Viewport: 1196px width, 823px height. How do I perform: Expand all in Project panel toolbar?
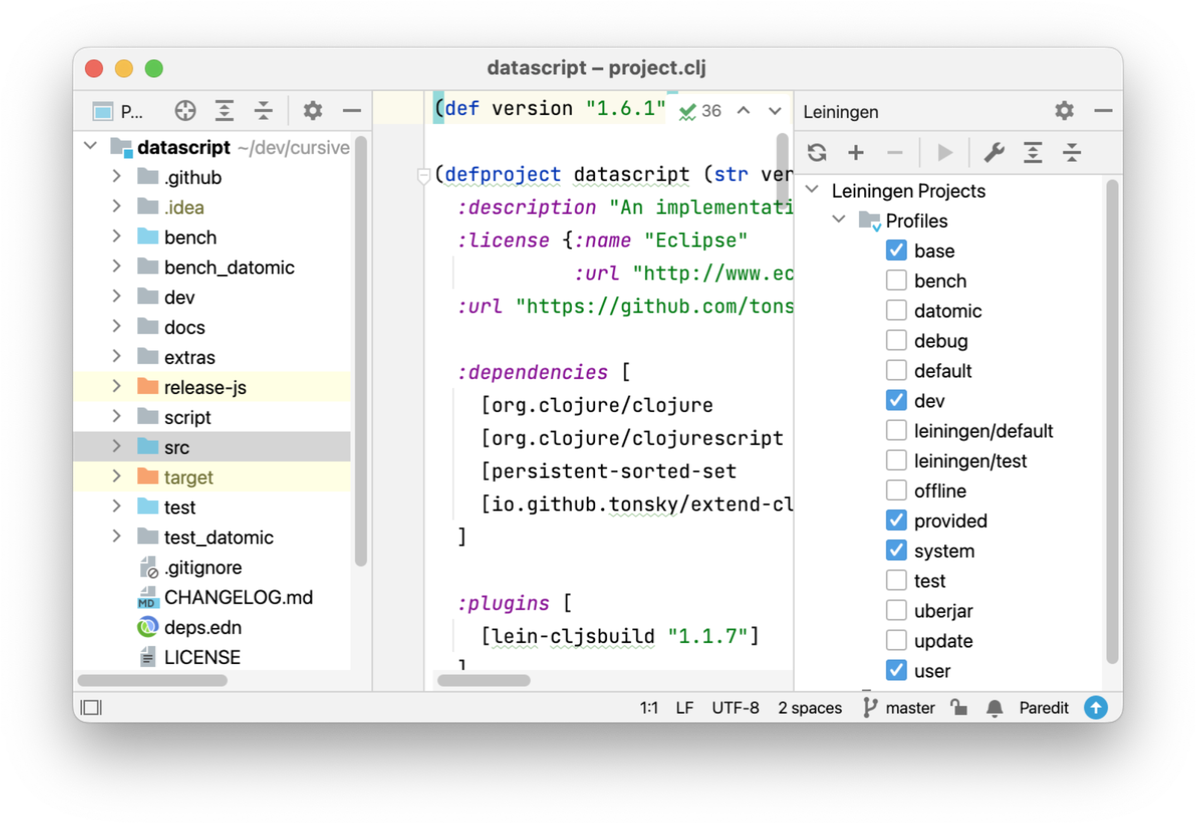[x=224, y=111]
